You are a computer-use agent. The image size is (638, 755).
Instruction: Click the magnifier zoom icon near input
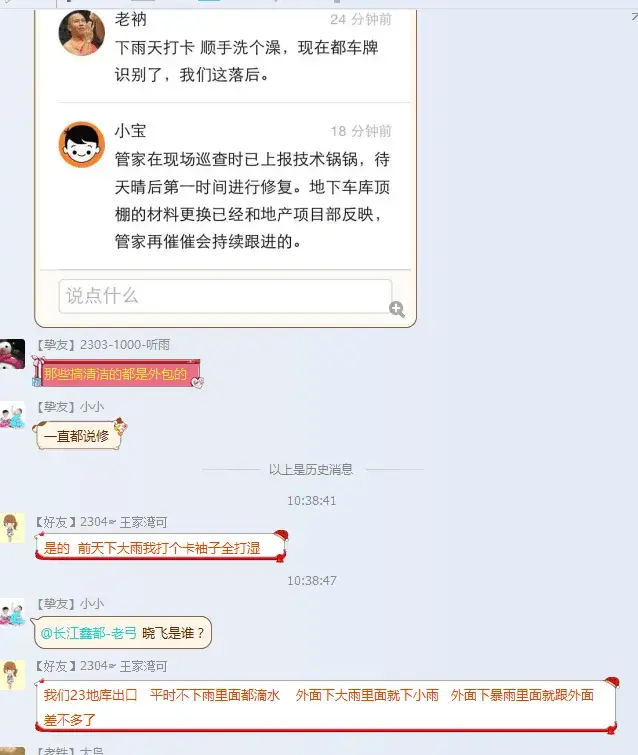(x=397, y=309)
